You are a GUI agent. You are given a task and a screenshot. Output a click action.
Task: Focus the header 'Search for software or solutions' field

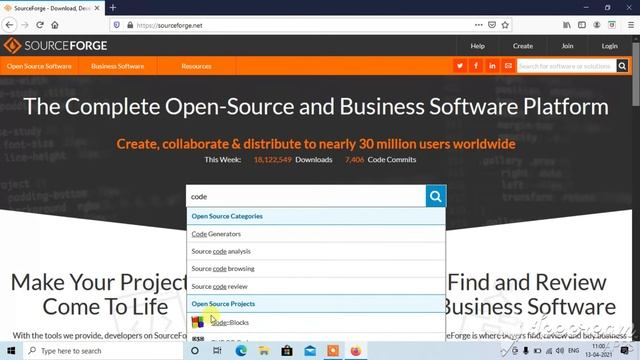[x=567, y=66]
